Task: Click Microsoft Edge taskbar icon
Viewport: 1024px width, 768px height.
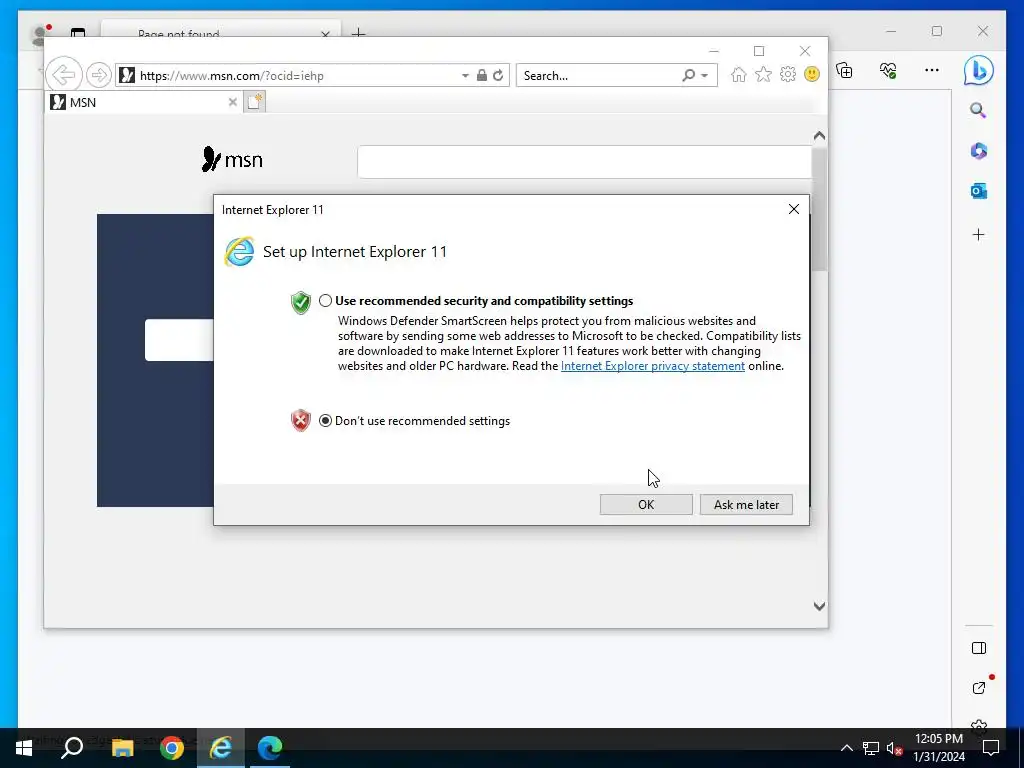Action: point(270,748)
